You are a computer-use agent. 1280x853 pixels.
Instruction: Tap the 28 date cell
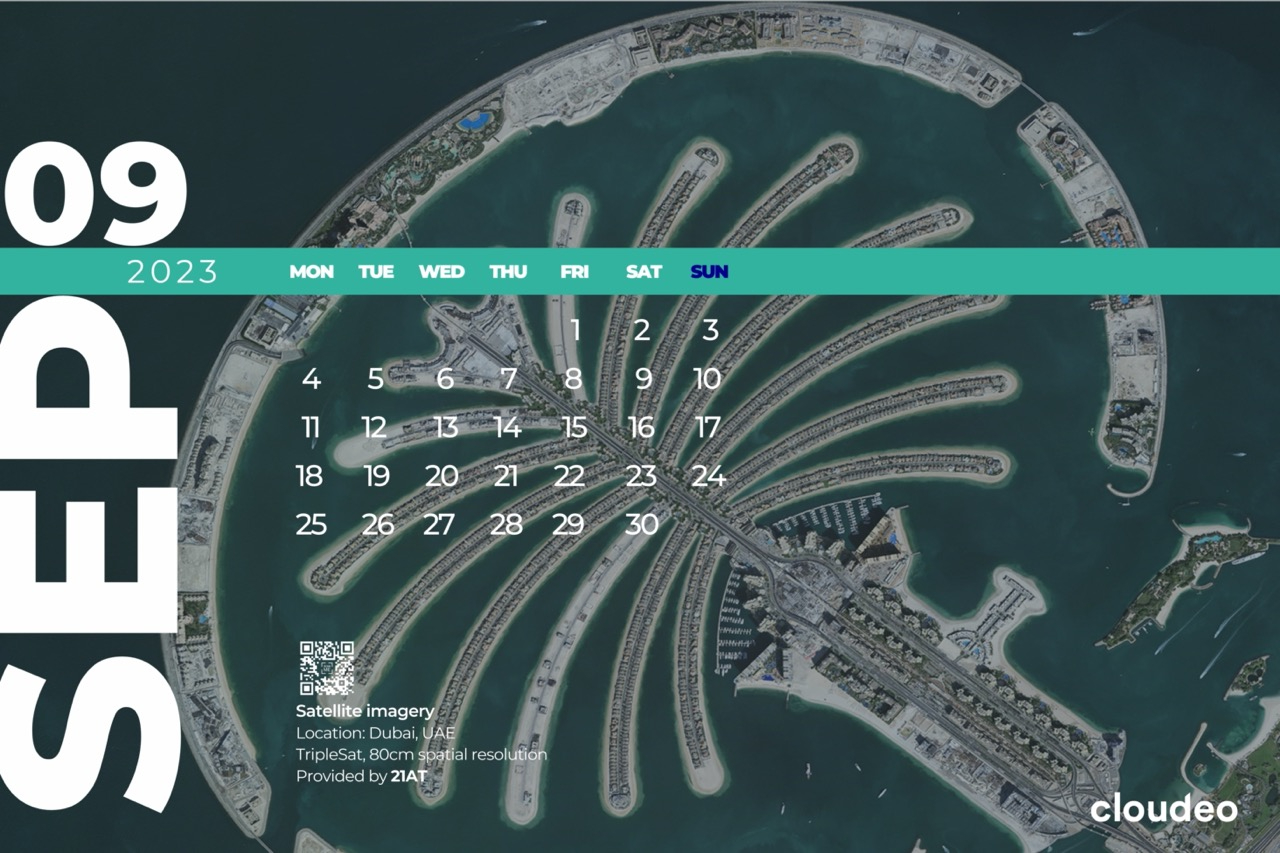coord(507,525)
